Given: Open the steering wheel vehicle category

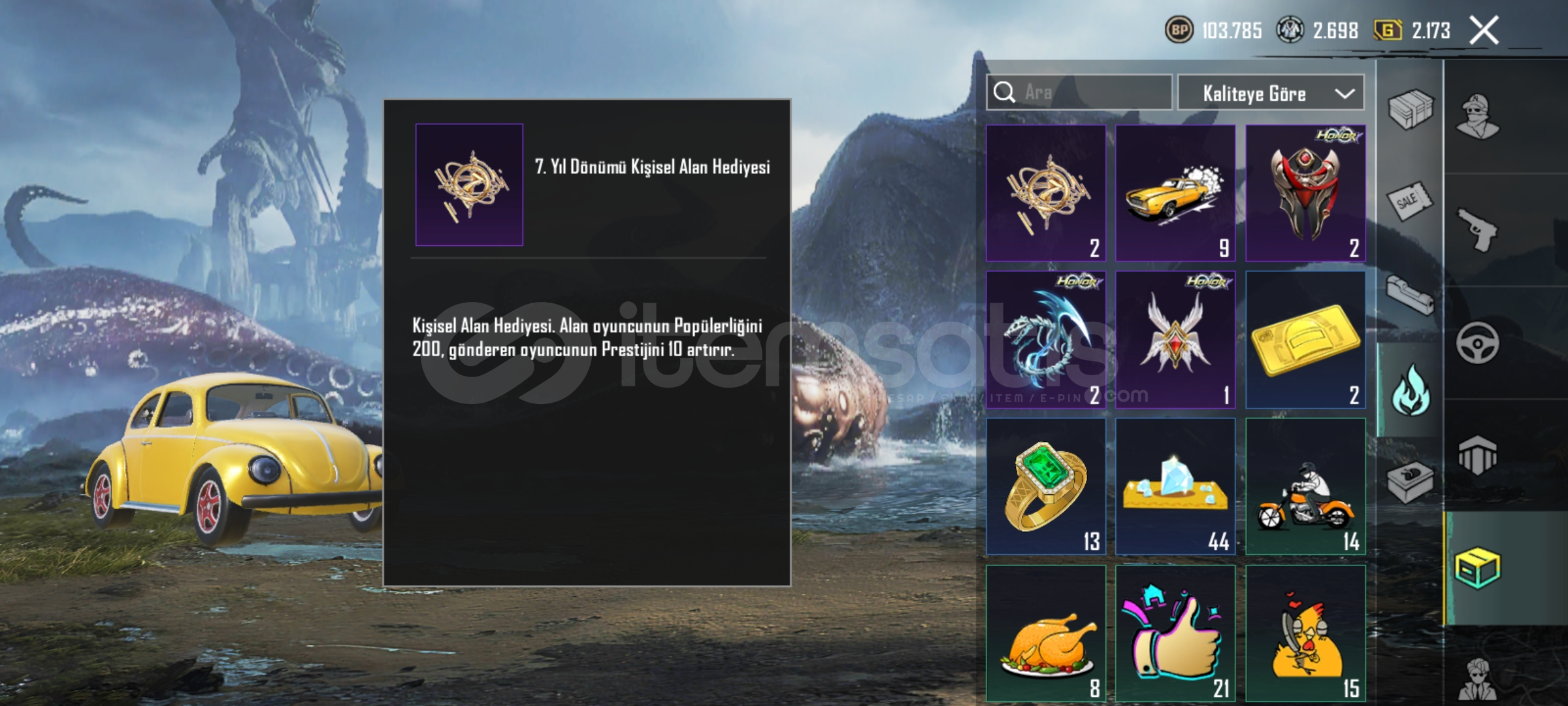Looking at the screenshot, I should [x=1477, y=343].
